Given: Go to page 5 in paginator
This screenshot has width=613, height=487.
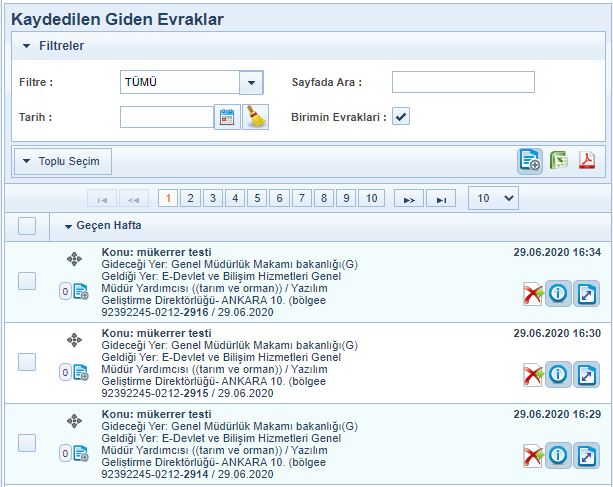Looking at the screenshot, I should point(256,198).
